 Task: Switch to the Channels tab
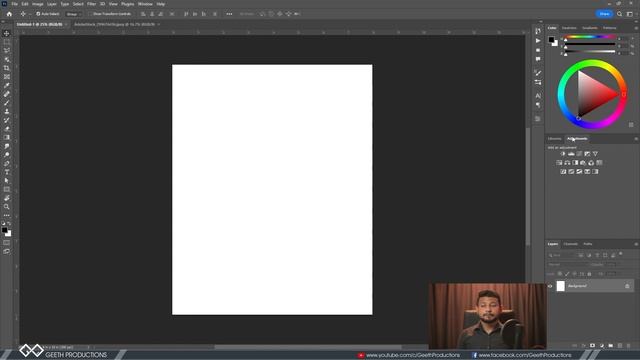click(571, 244)
